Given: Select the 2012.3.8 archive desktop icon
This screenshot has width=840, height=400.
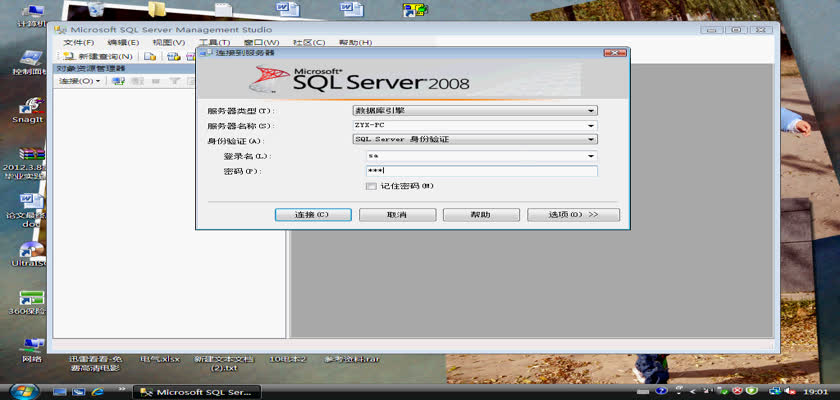Looking at the screenshot, I should point(26,163).
